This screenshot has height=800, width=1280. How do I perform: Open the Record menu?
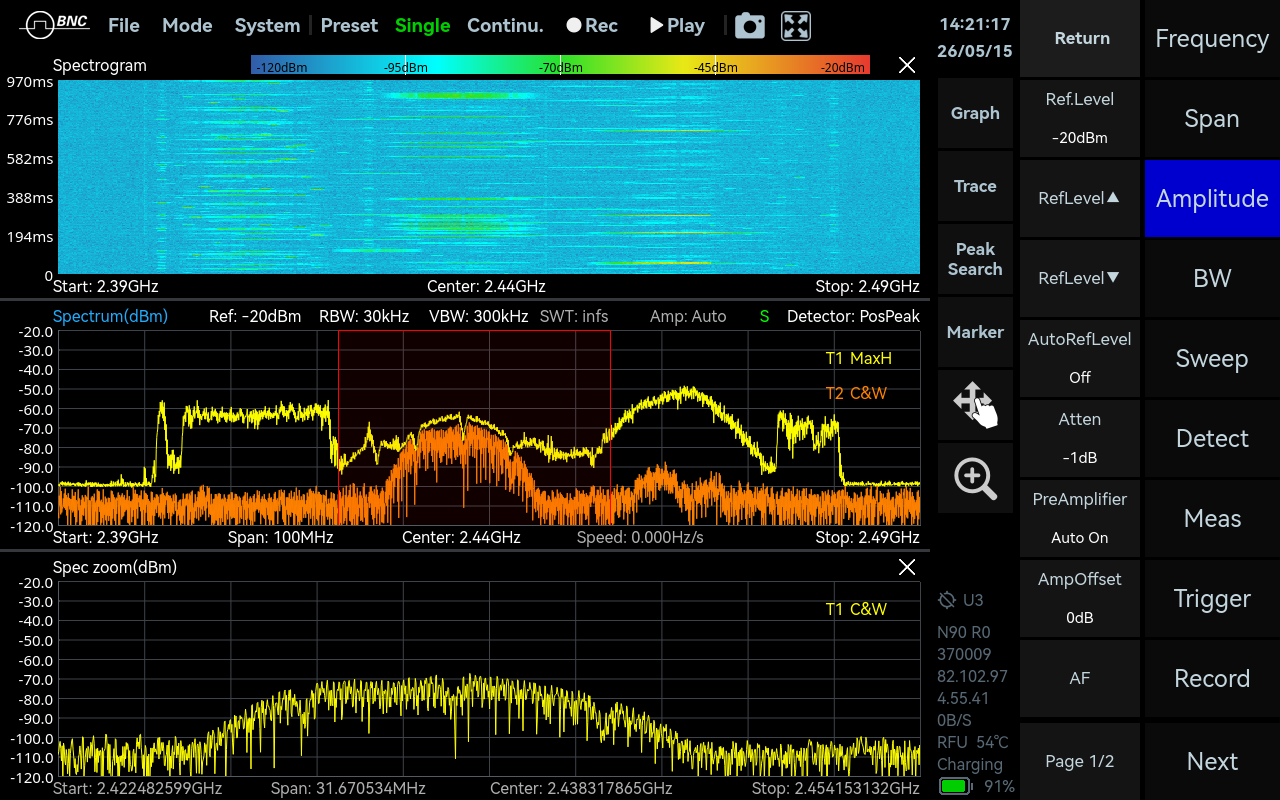tap(1212, 678)
